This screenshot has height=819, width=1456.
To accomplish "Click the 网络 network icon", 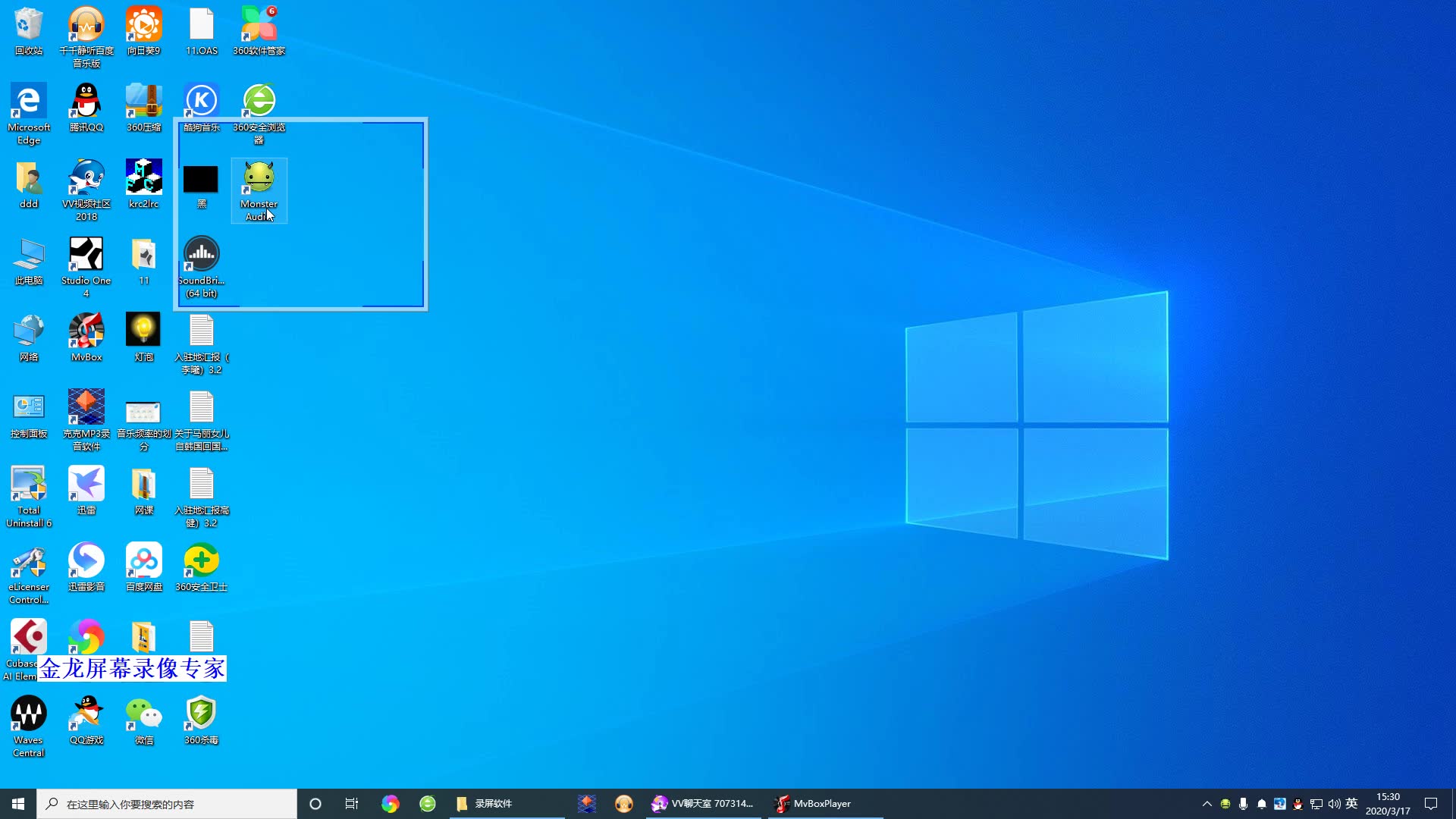I will click(x=29, y=337).
